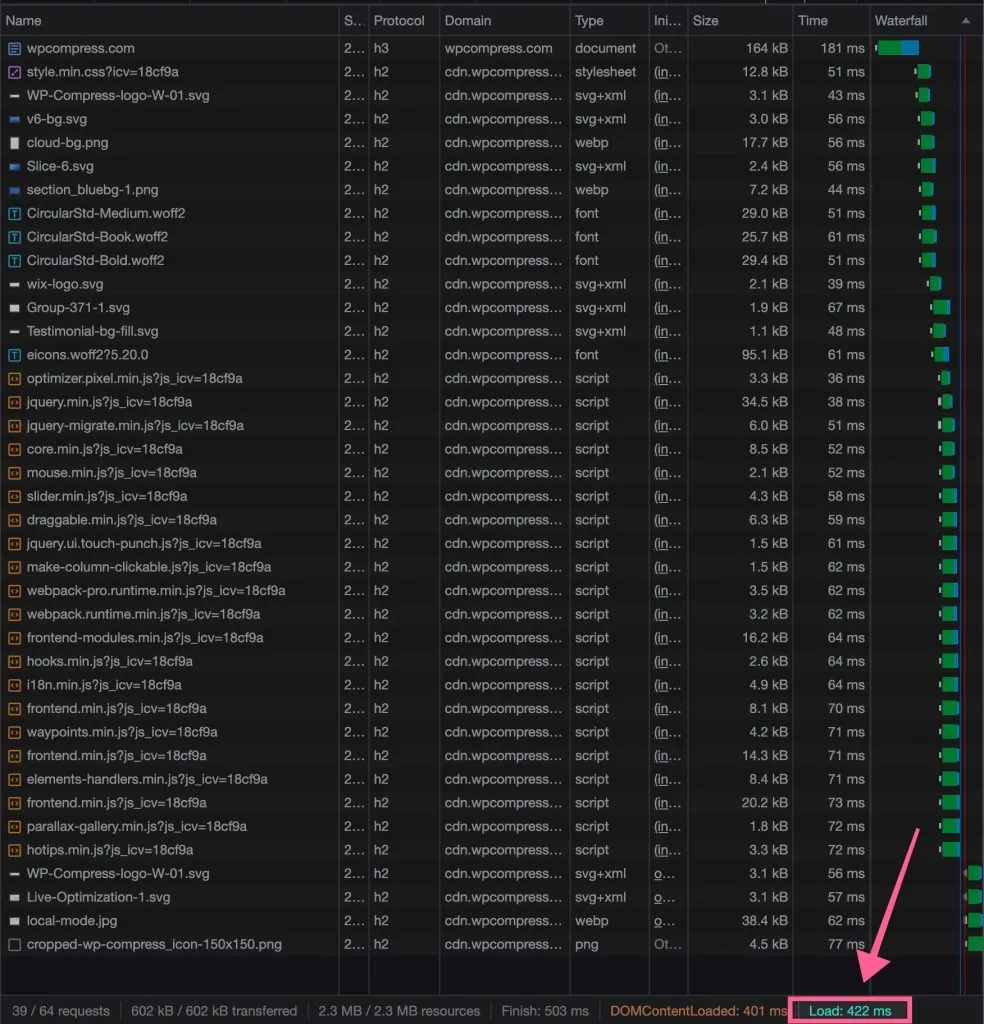This screenshot has width=984, height=1024.
Task: Click script icon for hotips.min.js
Action: (14, 850)
